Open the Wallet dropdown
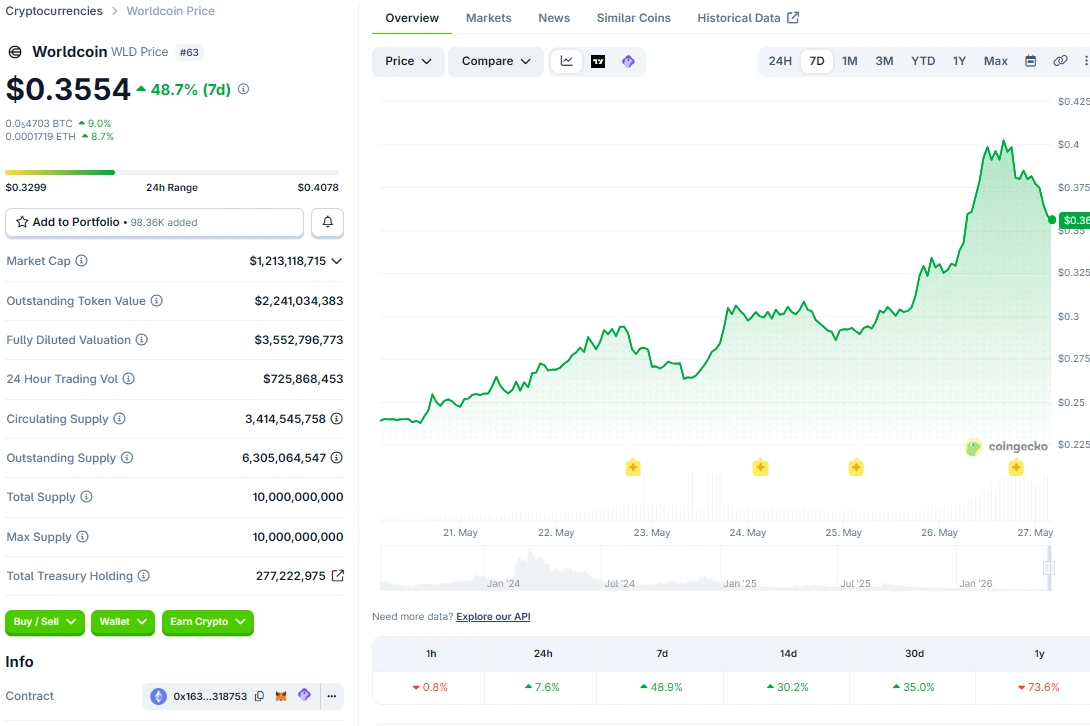1090x726 pixels. (122, 622)
